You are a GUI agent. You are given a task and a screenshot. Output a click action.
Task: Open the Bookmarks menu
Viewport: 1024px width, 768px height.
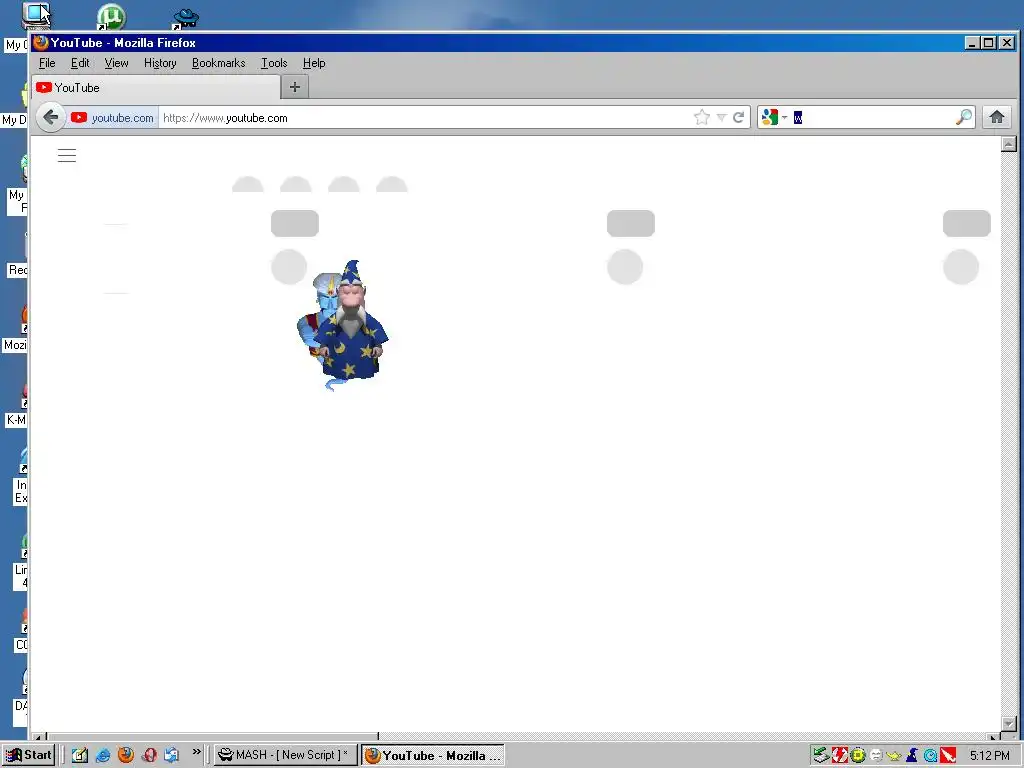tap(218, 63)
